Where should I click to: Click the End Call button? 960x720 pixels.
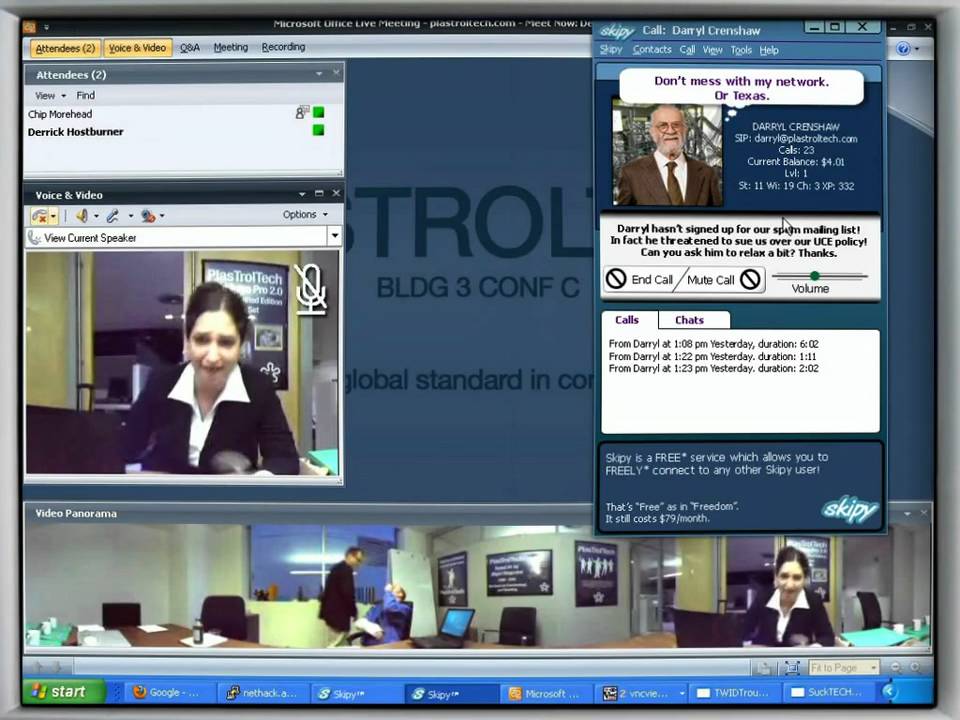tap(641, 279)
